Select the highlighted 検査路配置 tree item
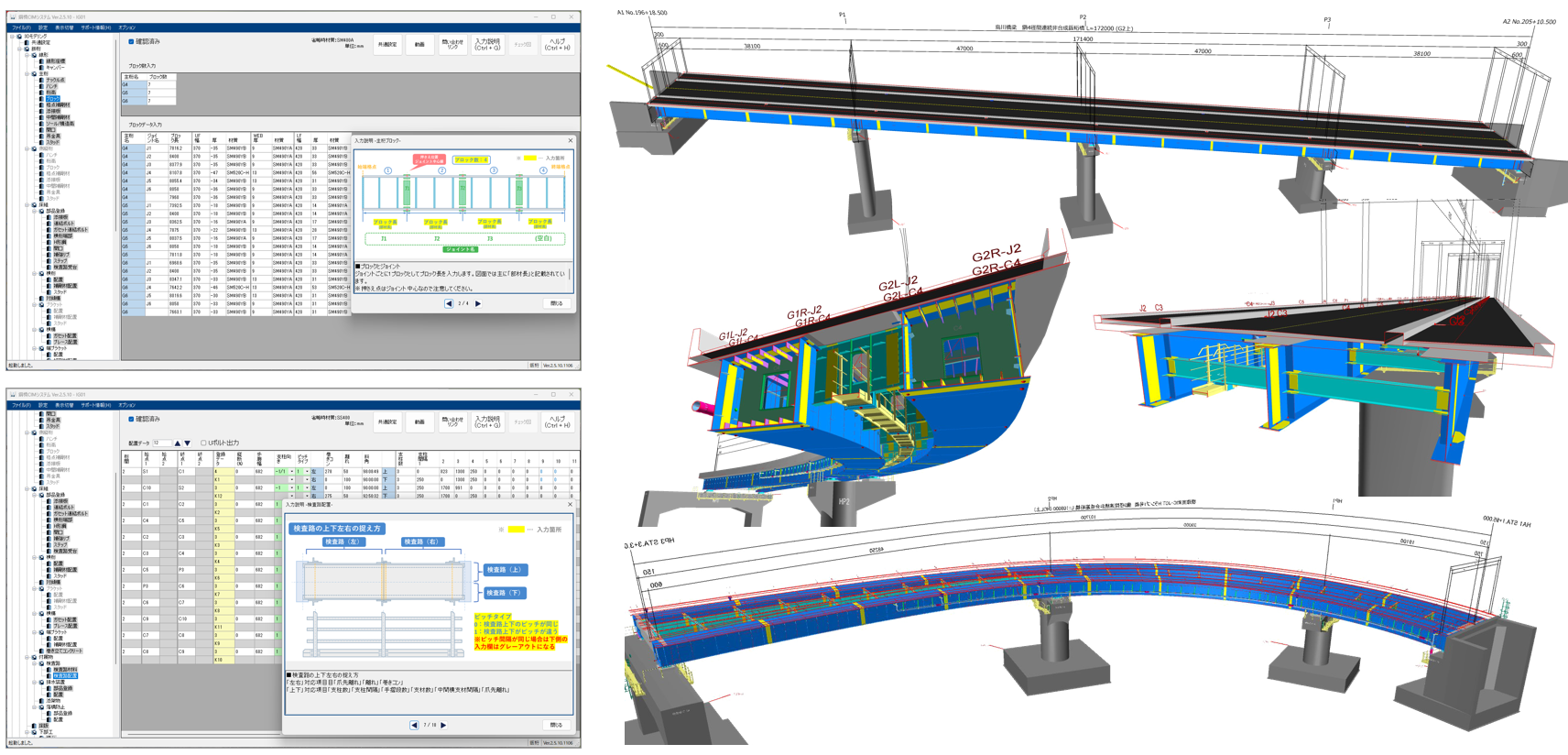Viewport: 1568px width, 755px height. click(65, 676)
